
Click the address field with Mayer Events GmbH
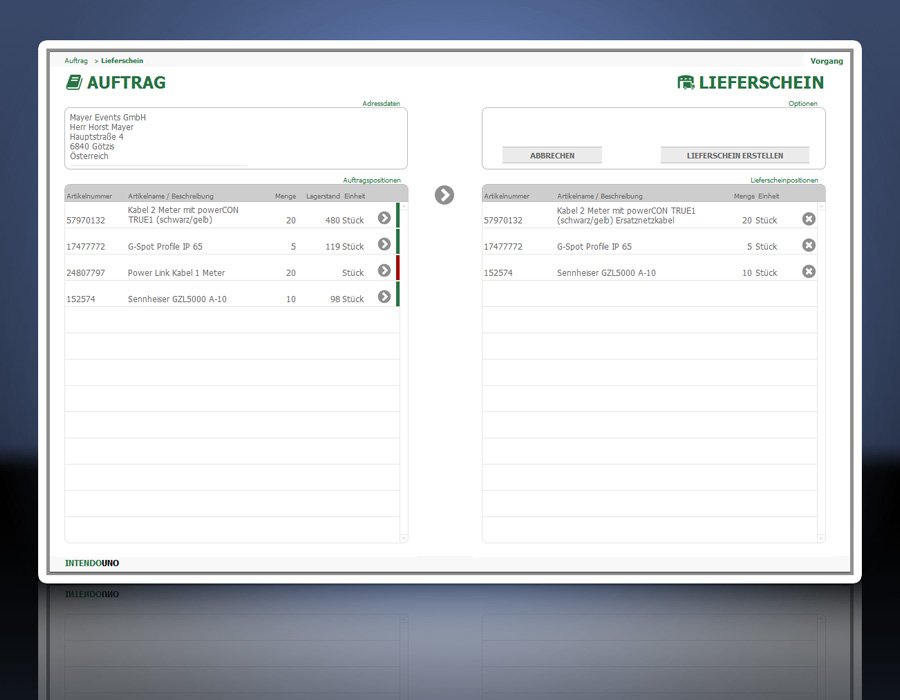point(236,138)
